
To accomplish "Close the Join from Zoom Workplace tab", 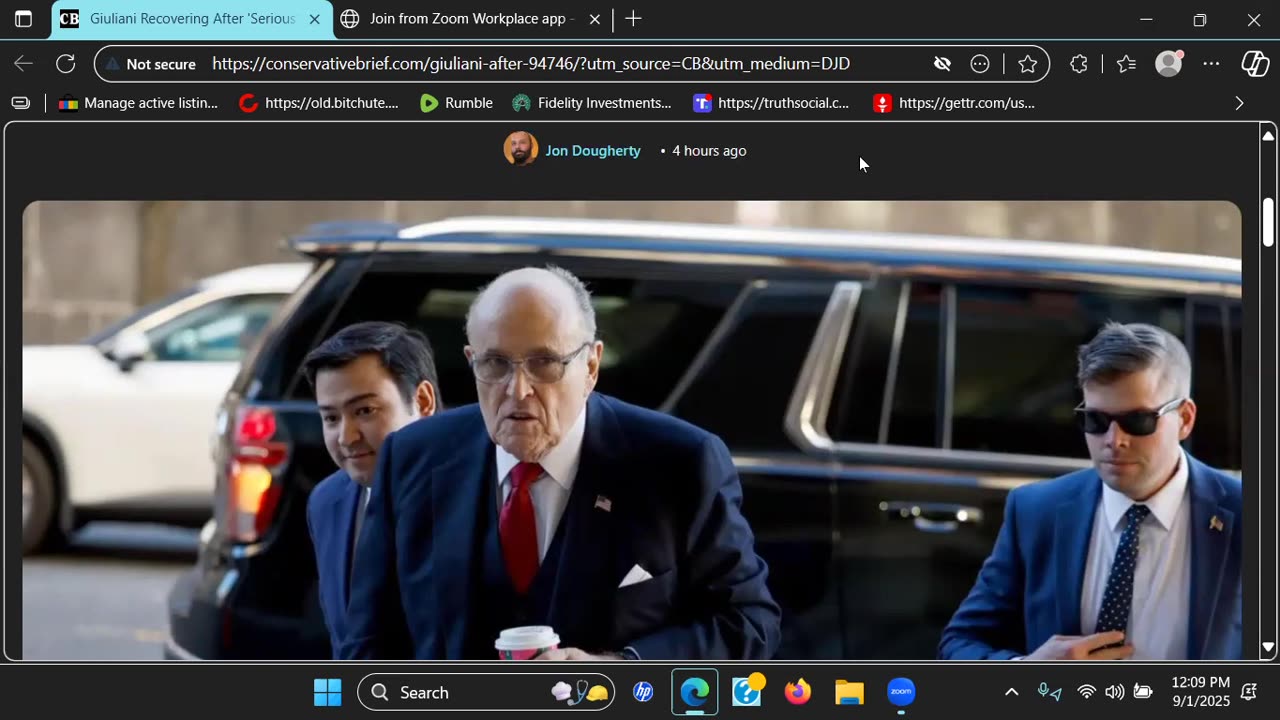I will point(594,19).
